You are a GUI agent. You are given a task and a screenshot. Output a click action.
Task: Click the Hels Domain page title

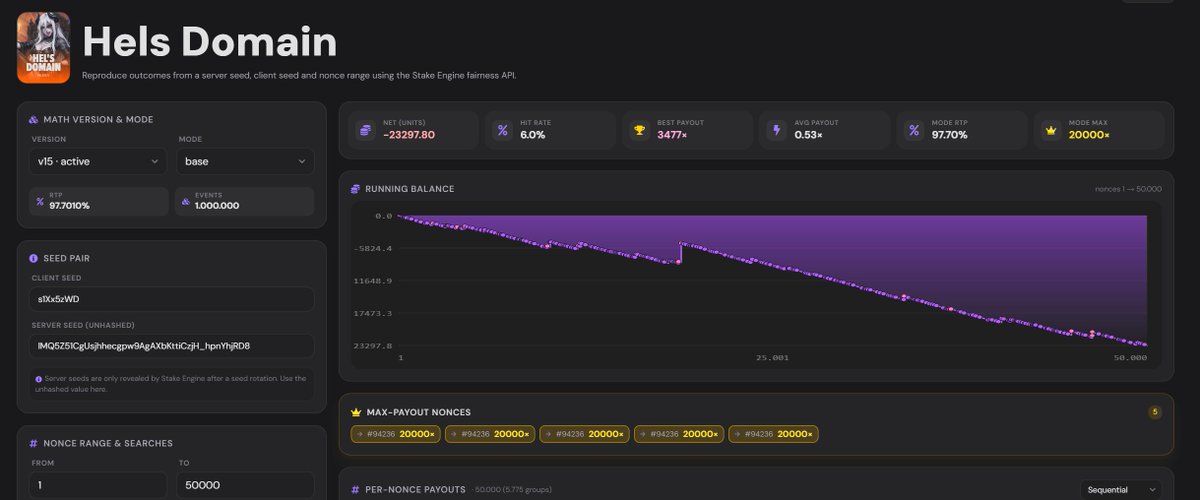pyautogui.click(x=209, y=41)
